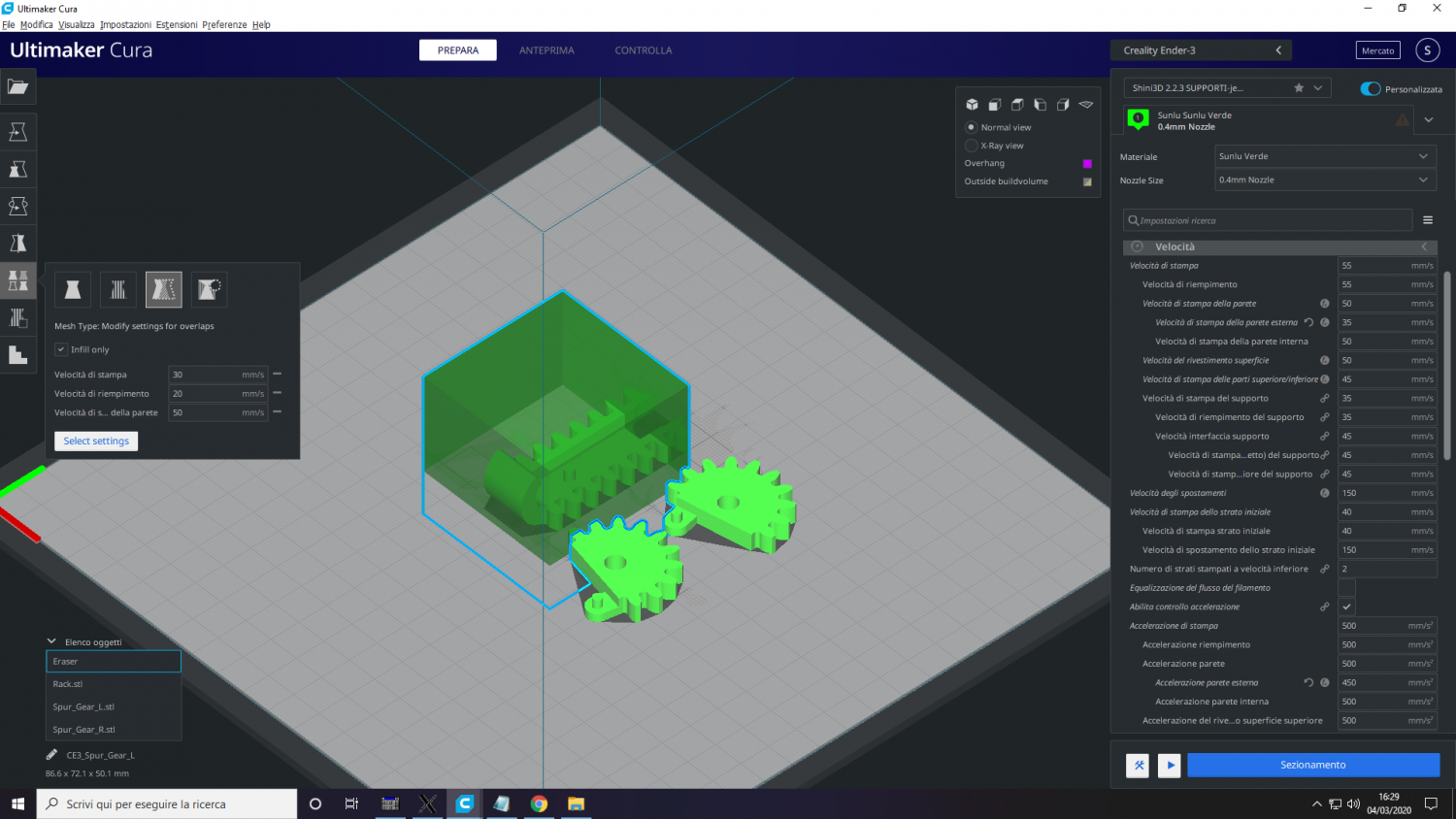Open the Estensioni menu
Viewport: 1456px width, 819px height.
pyautogui.click(x=177, y=25)
